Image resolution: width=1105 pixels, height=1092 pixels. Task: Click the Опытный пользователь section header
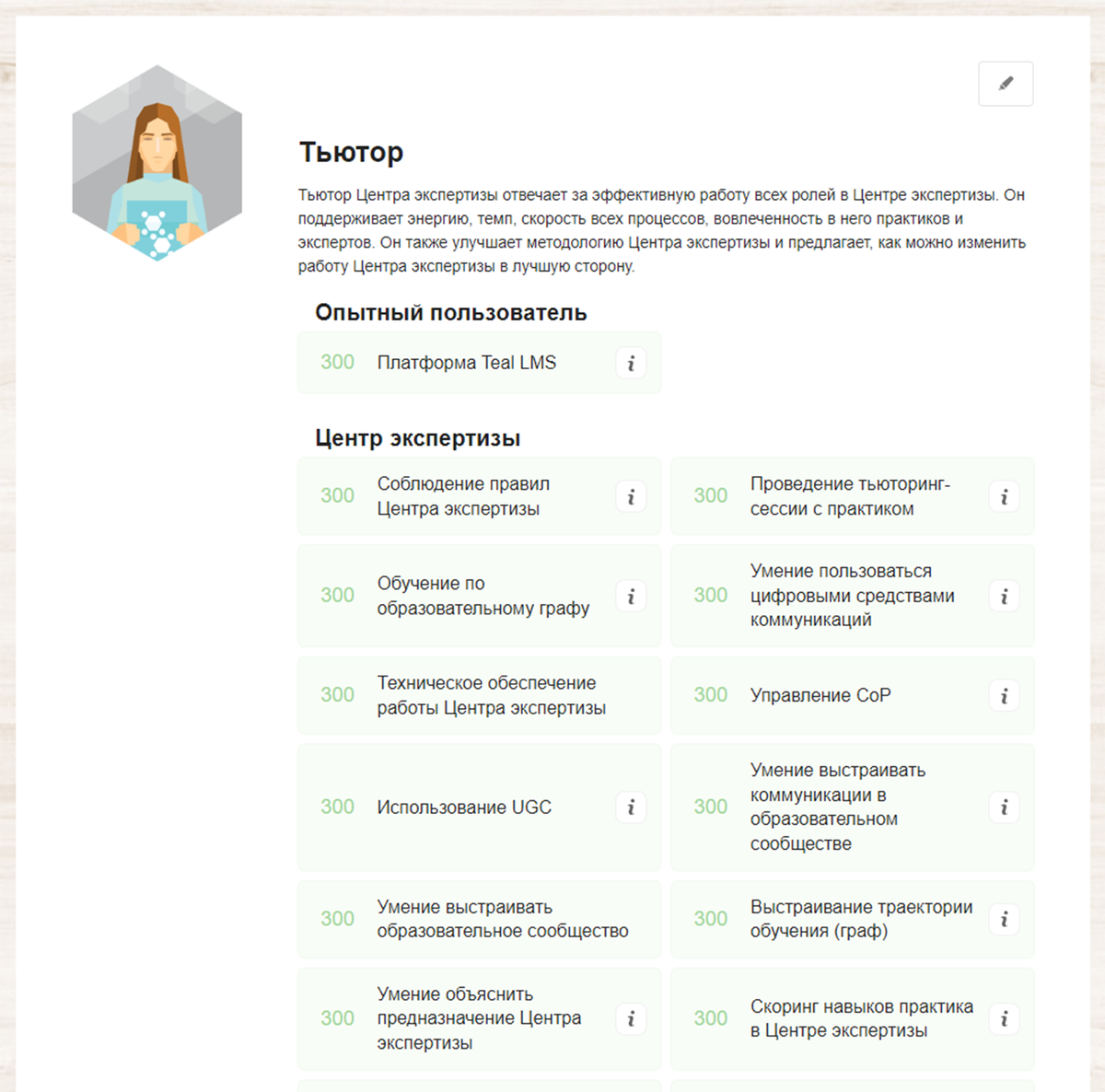pos(451,312)
